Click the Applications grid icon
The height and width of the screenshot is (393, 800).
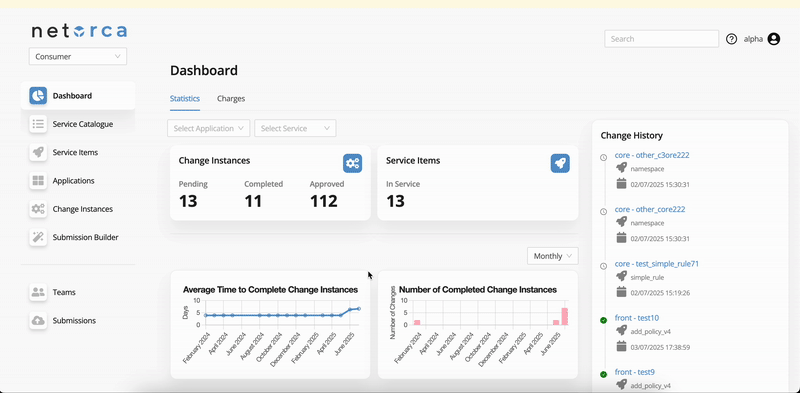(38, 181)
